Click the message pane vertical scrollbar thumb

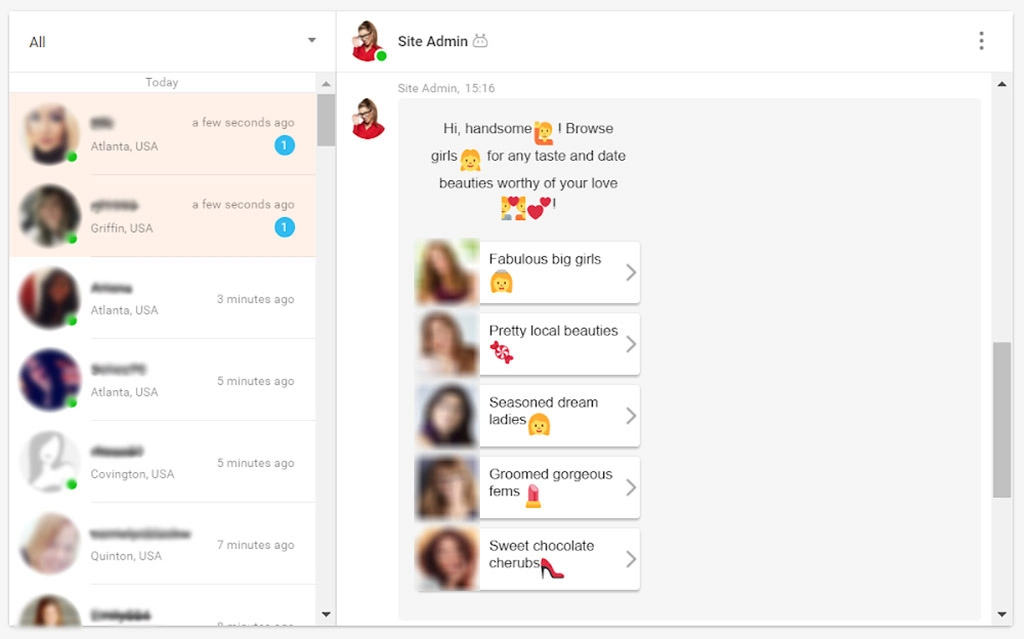[1002, 420]
